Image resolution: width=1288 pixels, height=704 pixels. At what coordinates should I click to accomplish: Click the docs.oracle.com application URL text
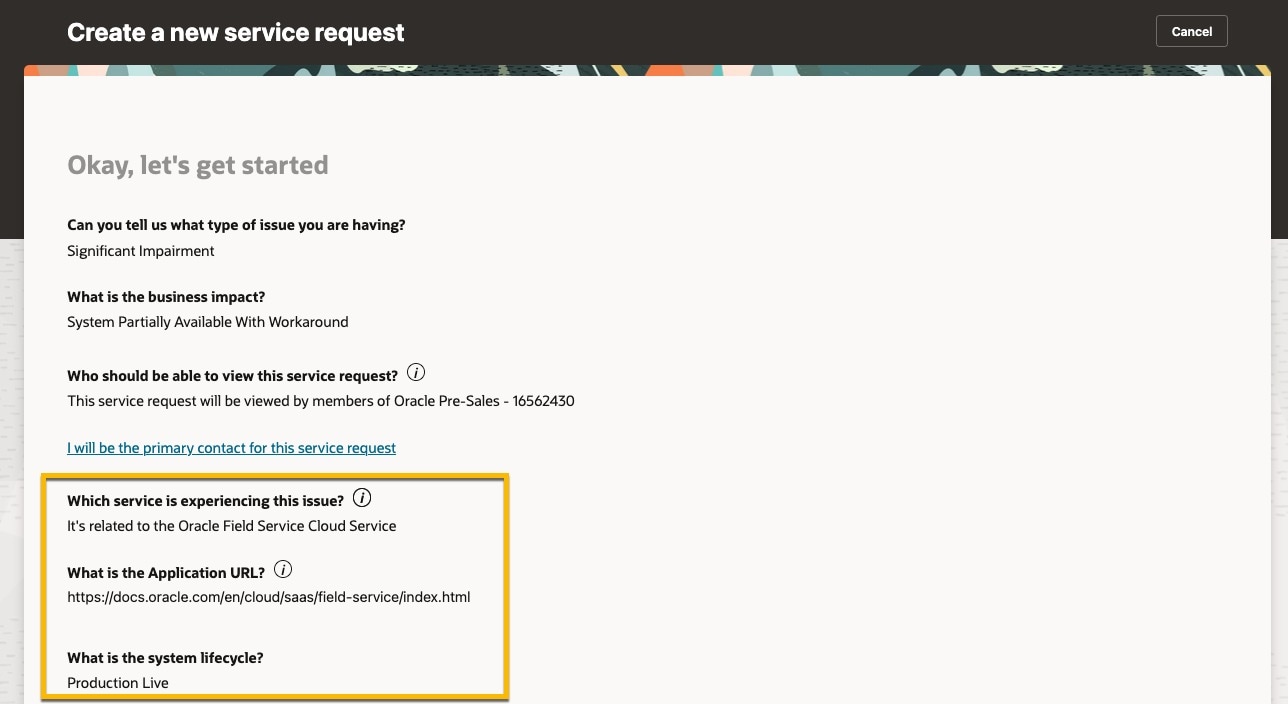pos(268,597)
